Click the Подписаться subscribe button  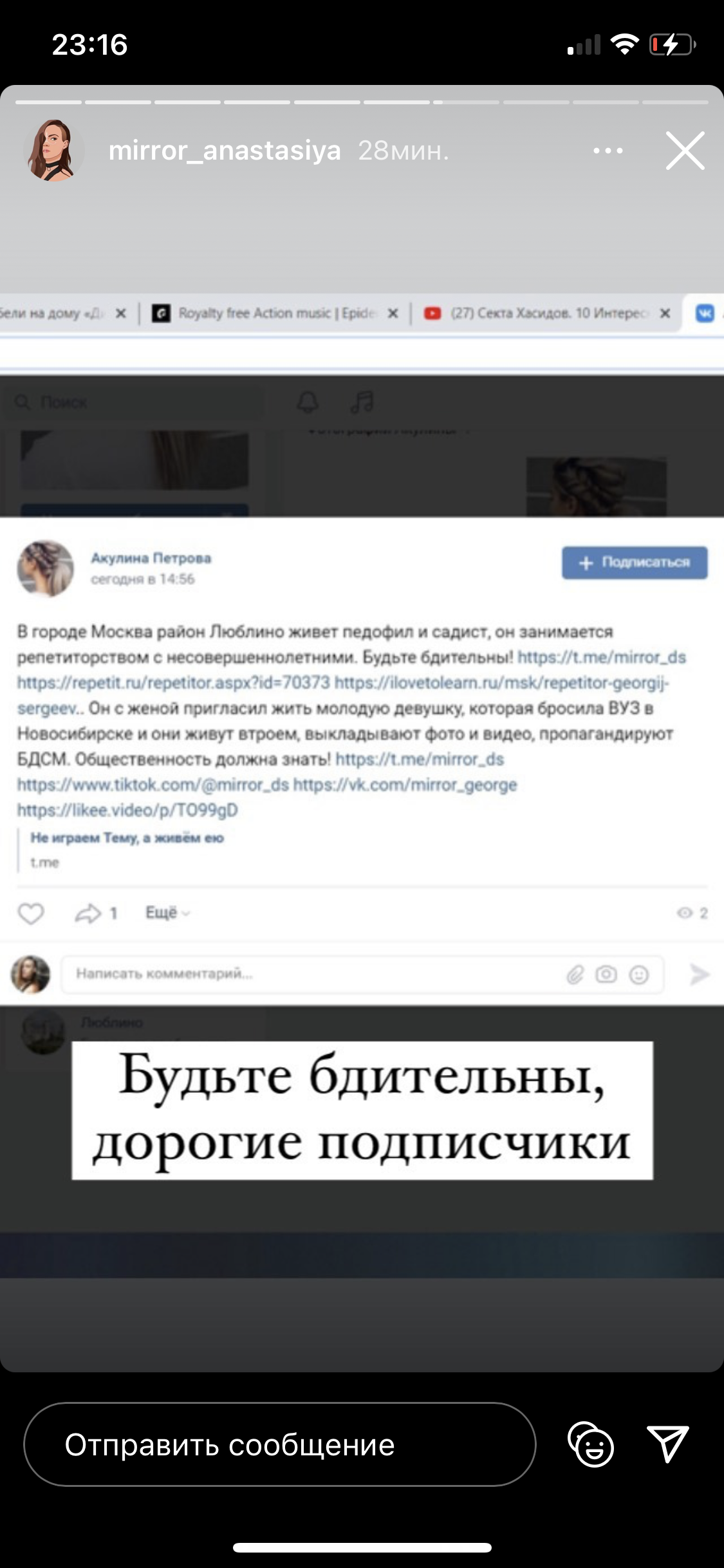(635, 563)
